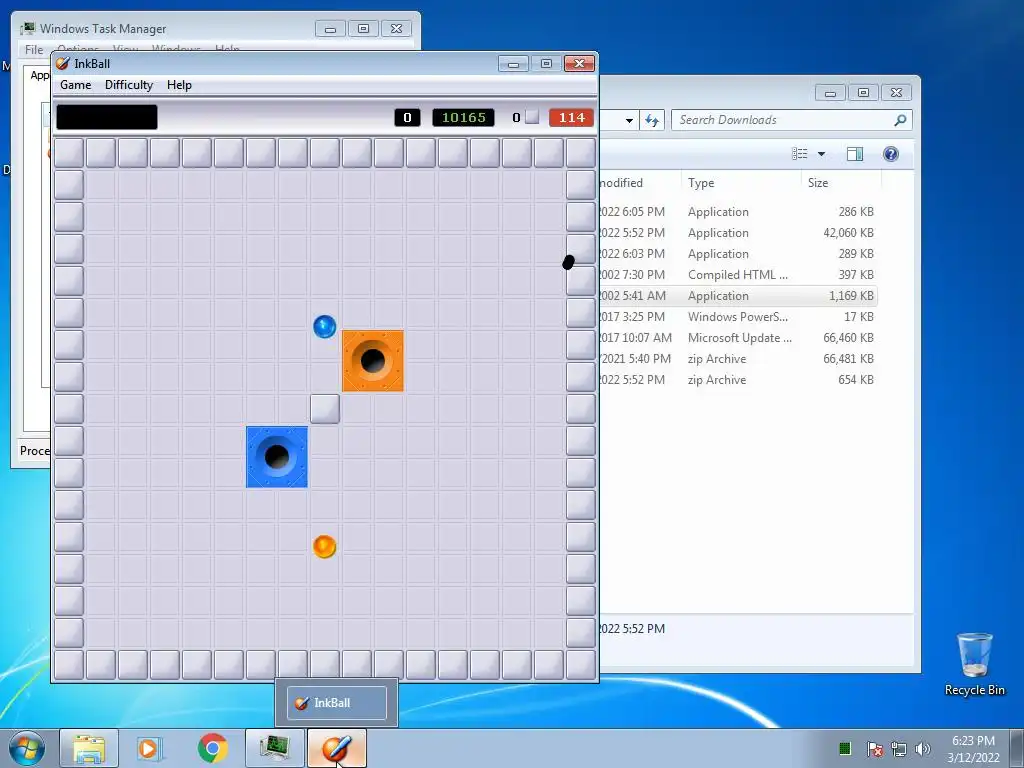Click the orange hole tile
This screenshot has height=768, width=1024.
pos(373,361)
